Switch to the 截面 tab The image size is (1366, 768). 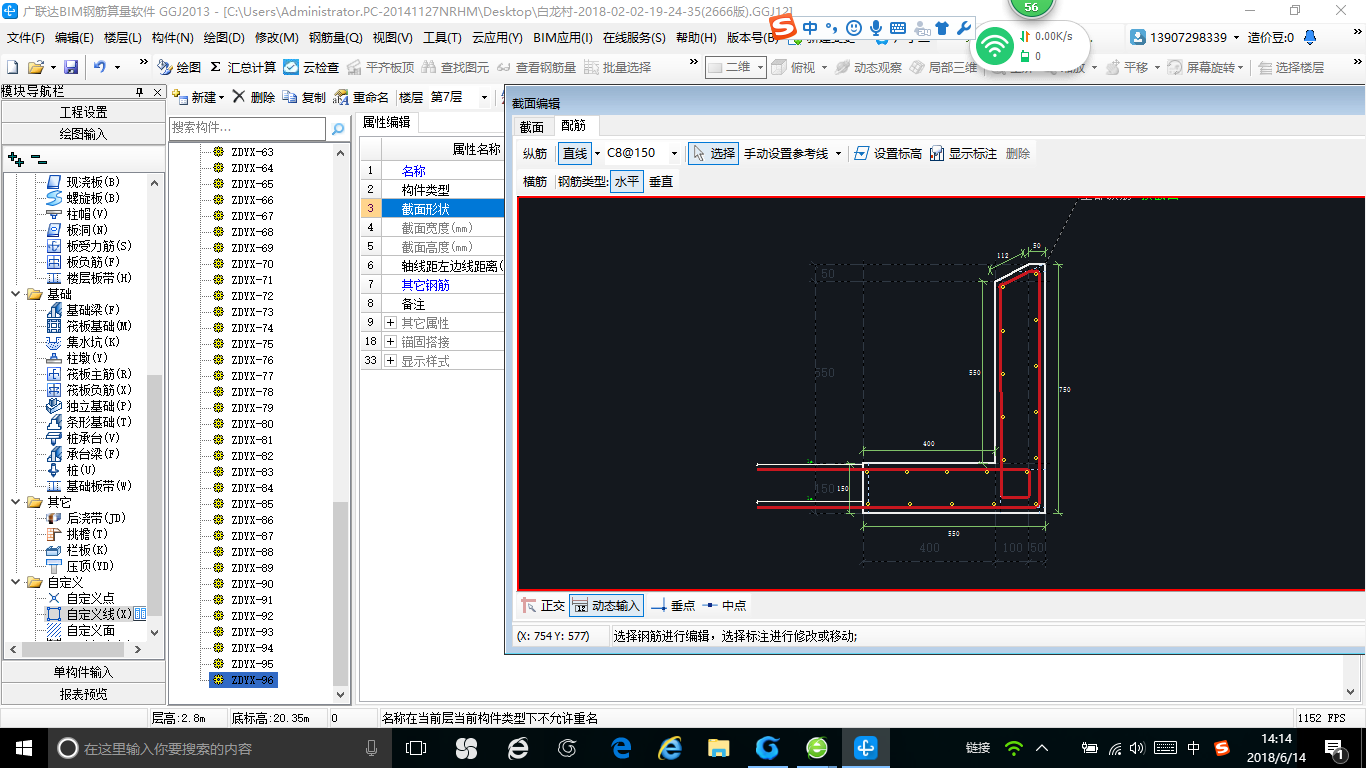[x=532, y=126]
